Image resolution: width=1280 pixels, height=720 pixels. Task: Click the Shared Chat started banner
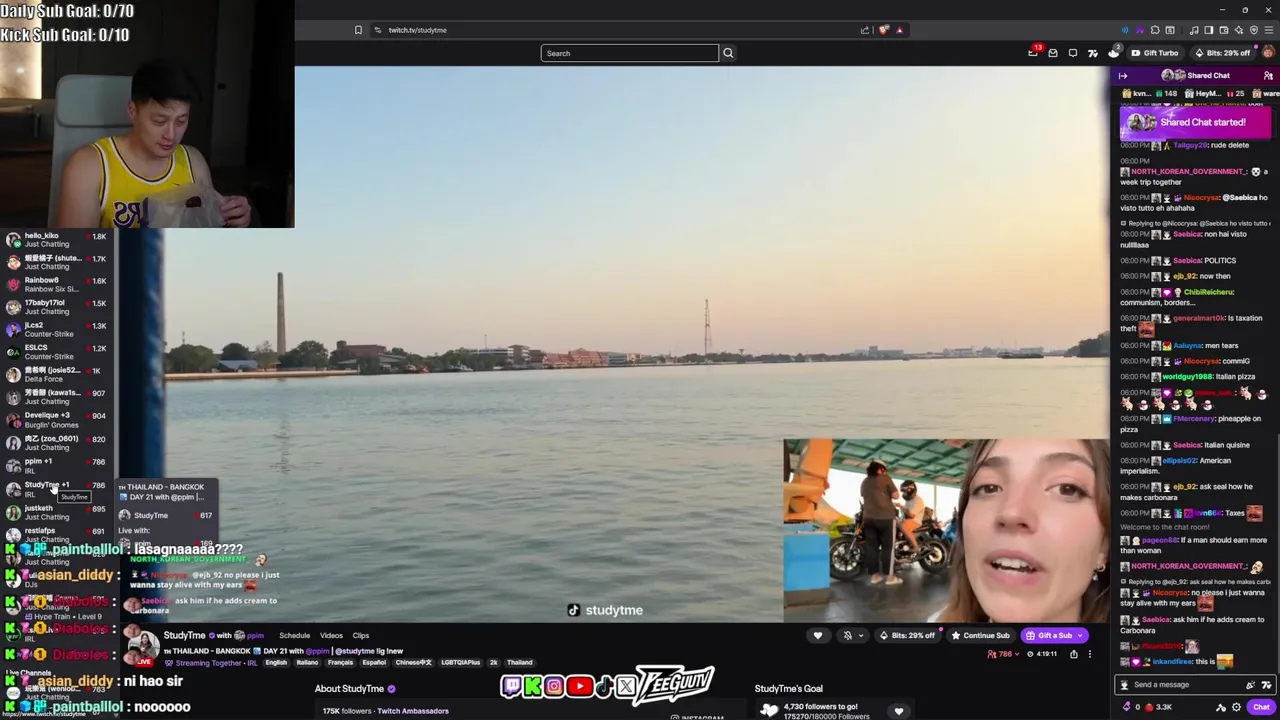[x=1194, y=122]
